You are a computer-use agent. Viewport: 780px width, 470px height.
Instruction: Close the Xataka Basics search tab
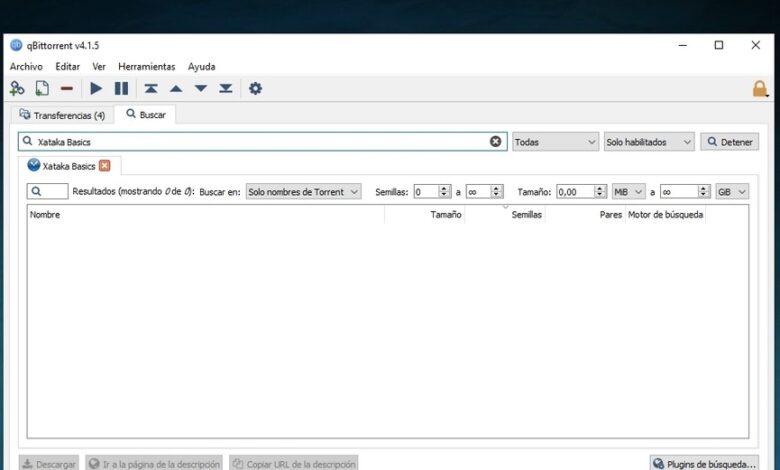[x=104, y=166]
